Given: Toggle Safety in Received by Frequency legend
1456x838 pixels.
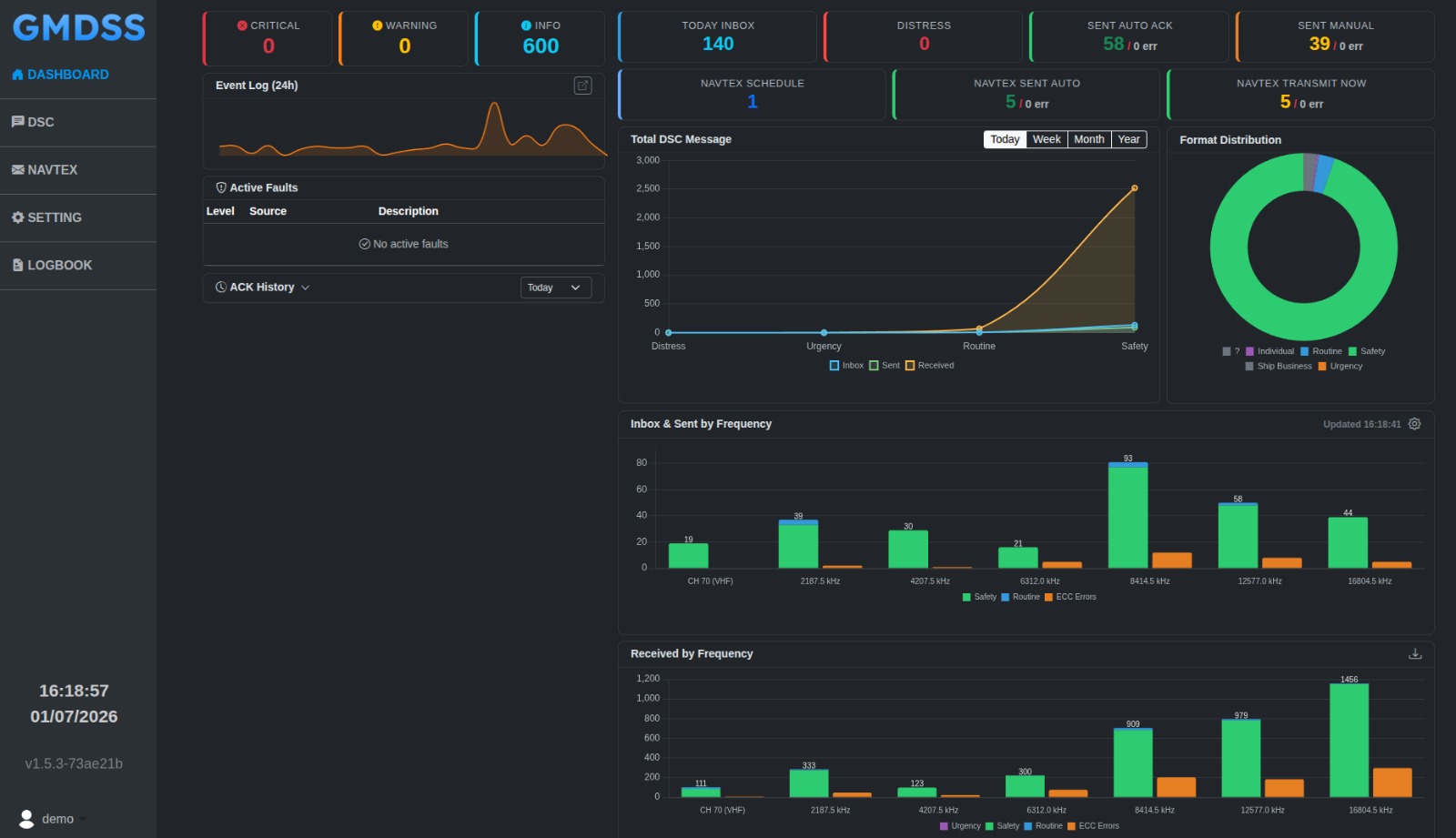Looking at the screenshot, I should click(x=1002, y=826).
